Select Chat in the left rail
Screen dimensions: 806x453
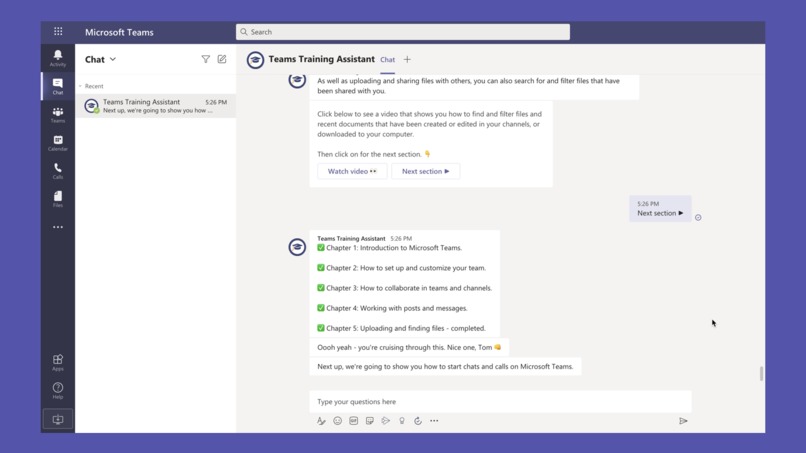(x=58, y=86)
